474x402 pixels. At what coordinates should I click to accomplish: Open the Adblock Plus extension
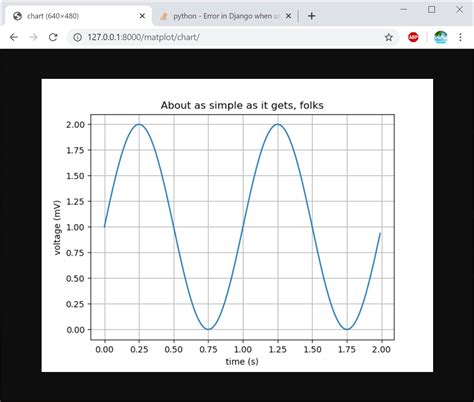click(413, 37)
